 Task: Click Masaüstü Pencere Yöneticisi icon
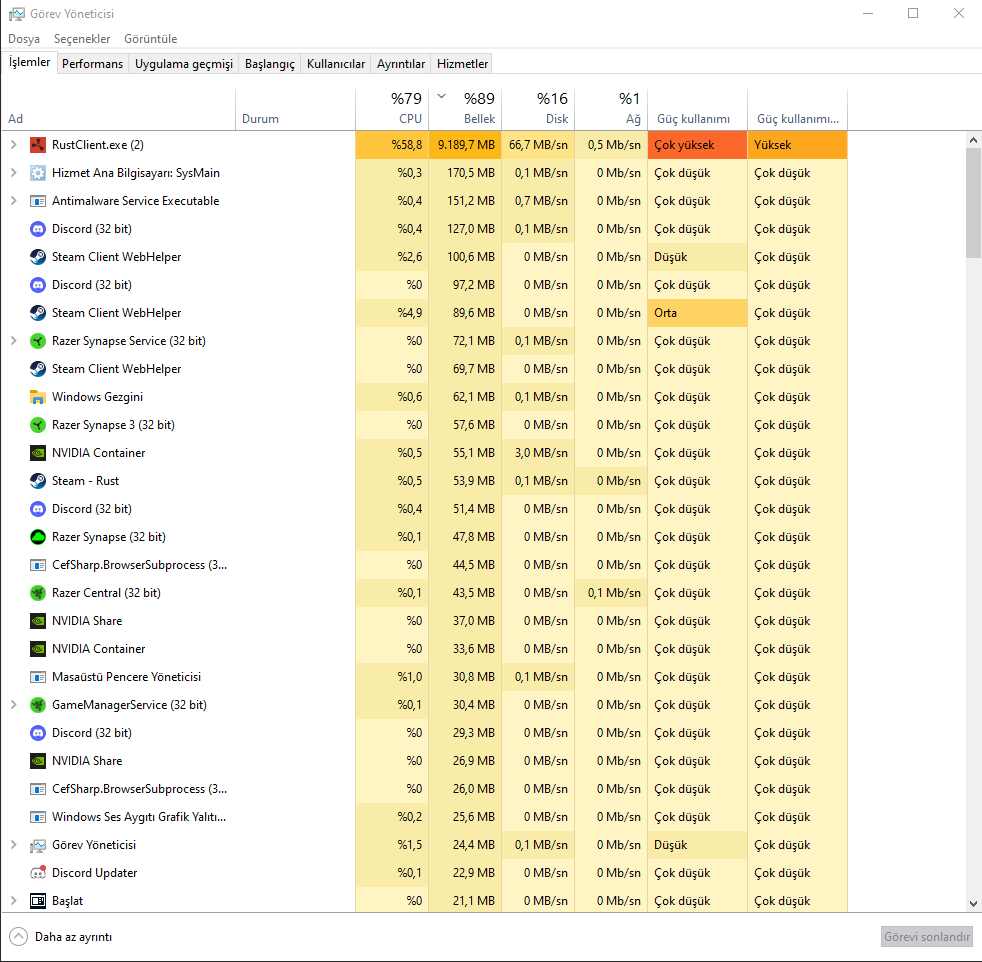(38, 677)
